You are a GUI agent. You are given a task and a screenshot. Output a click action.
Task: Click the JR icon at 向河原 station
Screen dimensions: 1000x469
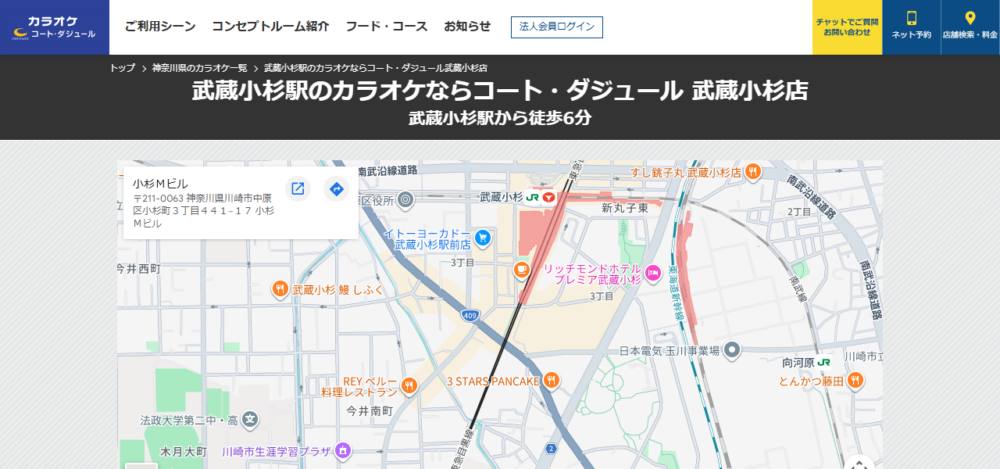click(825, 362)
